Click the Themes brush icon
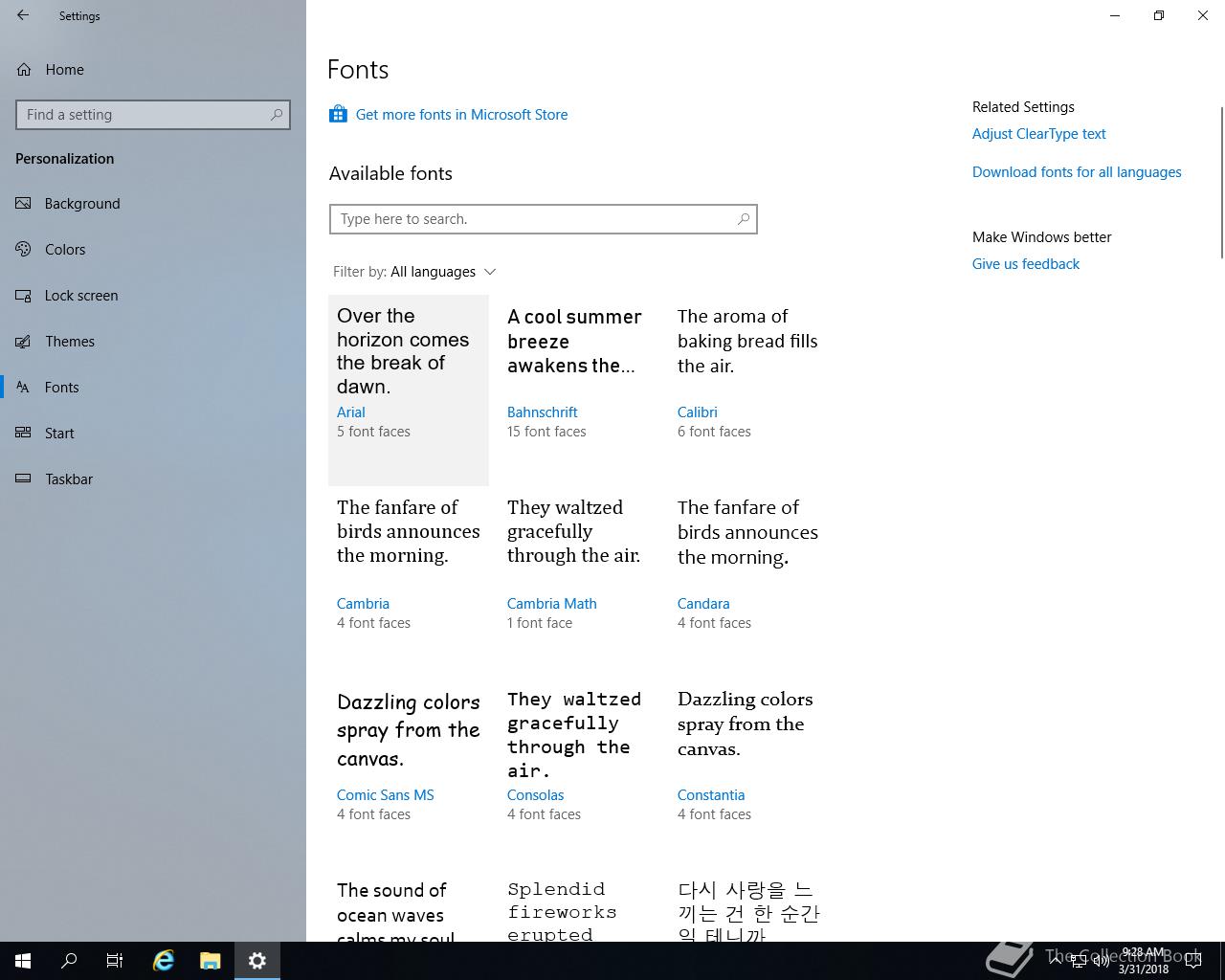Screen dimensions: 1225x980 24,341
